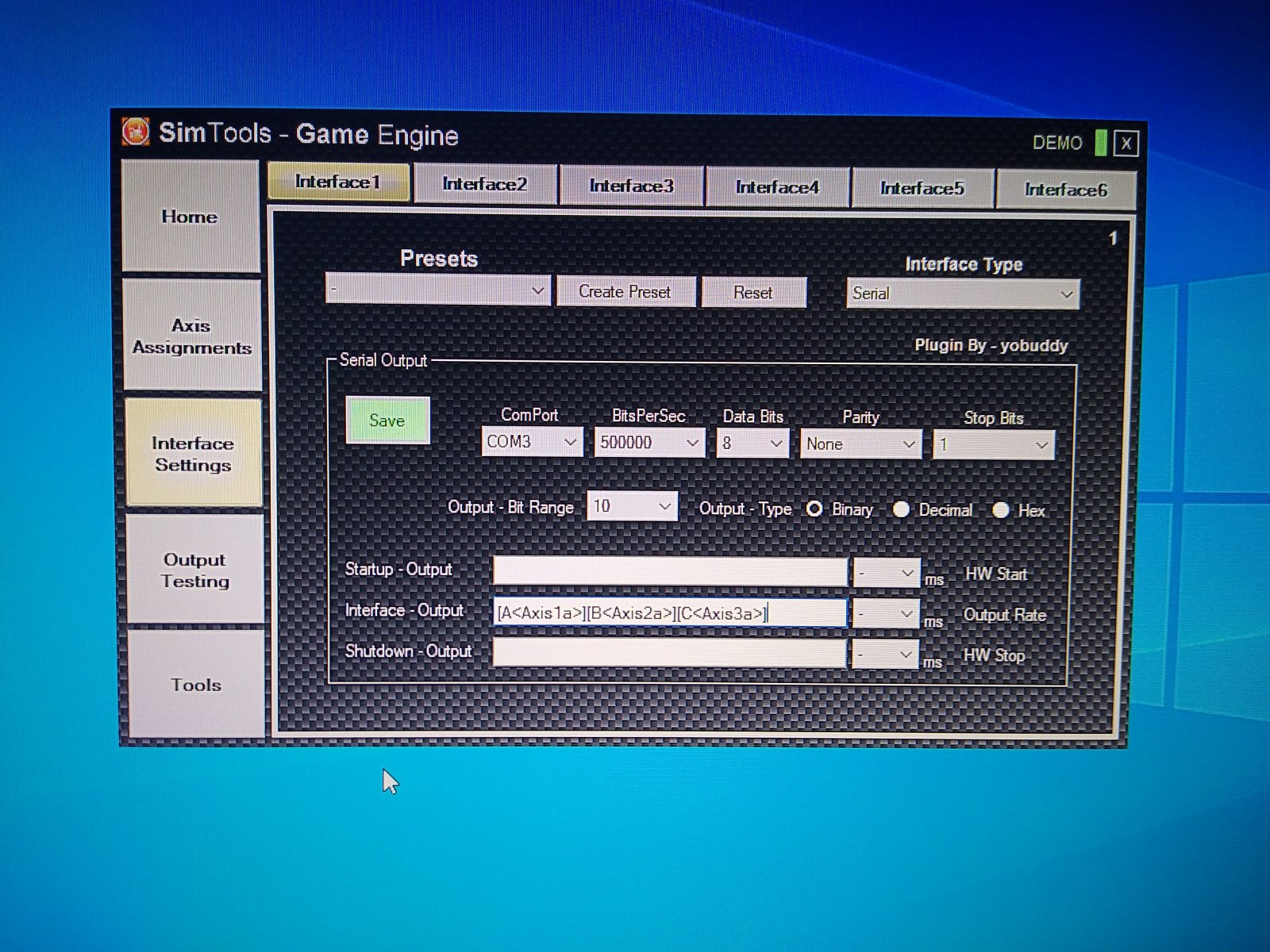Switch to the Interface2 tab
The height and width of the screenshot is (952, 1270).
pyautogui.click(x=485, y=184)
